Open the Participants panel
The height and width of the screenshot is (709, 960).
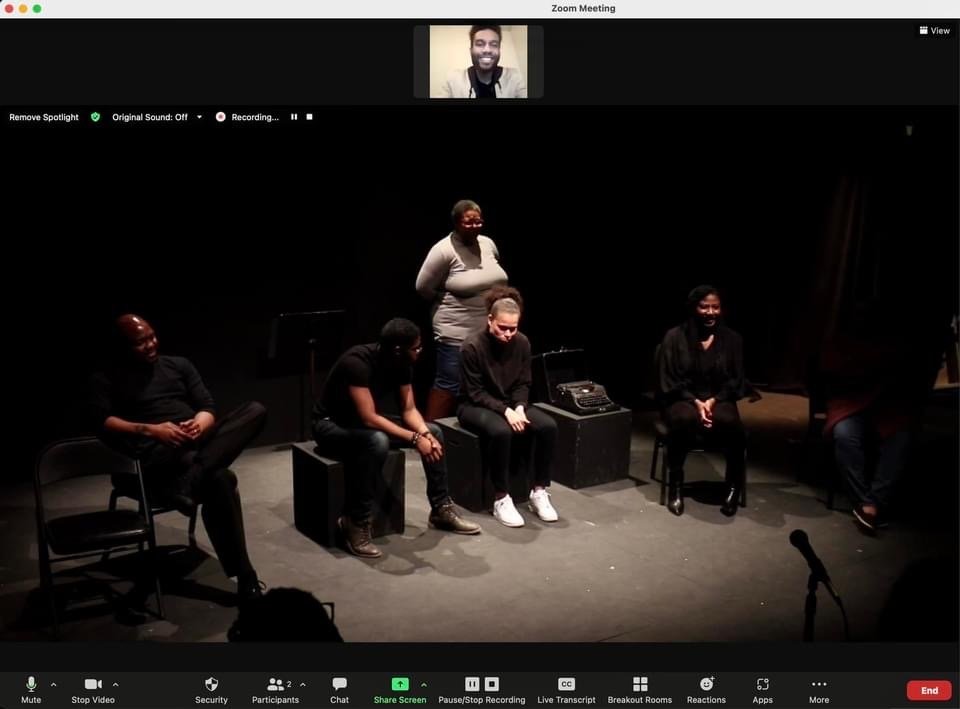[276, 689]
